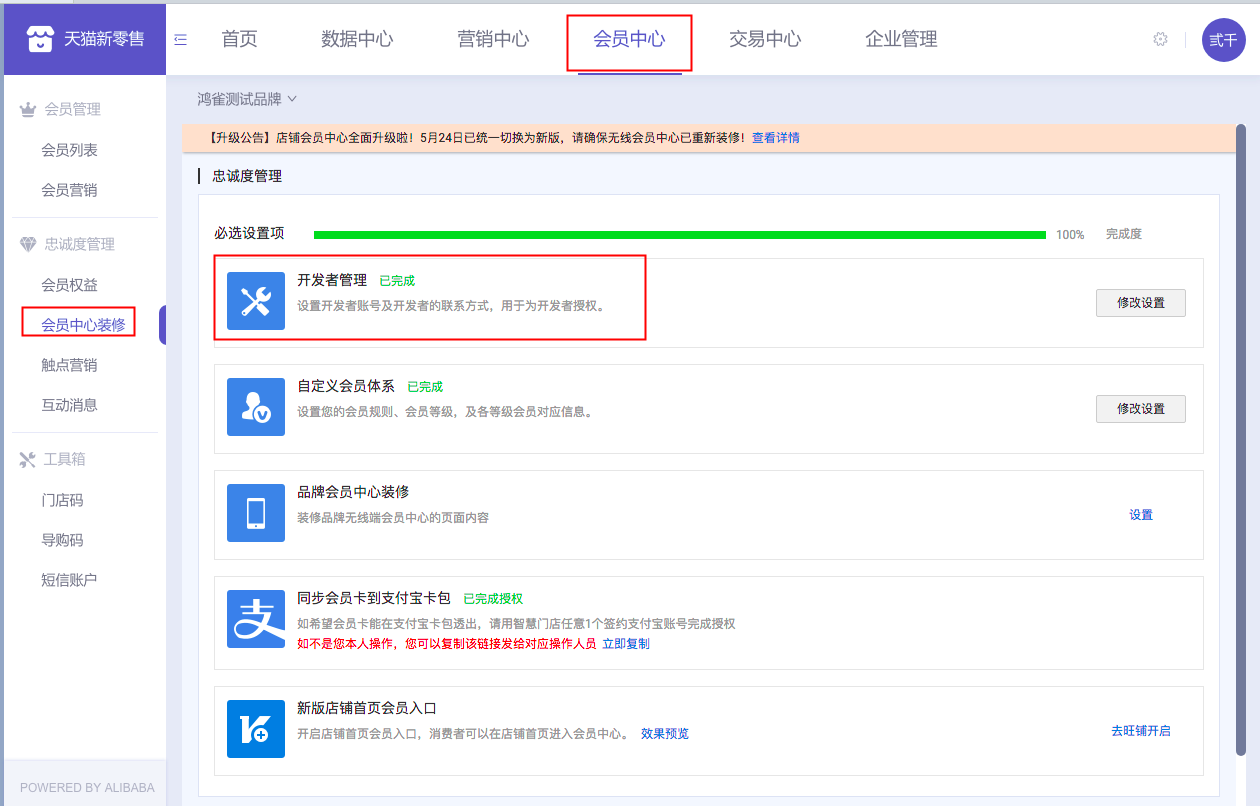Click the diamond icon beside 忠诚度管理
Image resolution: width=1260 pixels, height=806 pixels.
pos(28,244)
